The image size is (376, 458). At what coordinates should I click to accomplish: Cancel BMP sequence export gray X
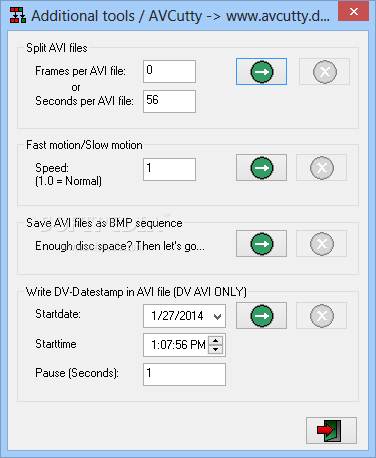point(321,244)
